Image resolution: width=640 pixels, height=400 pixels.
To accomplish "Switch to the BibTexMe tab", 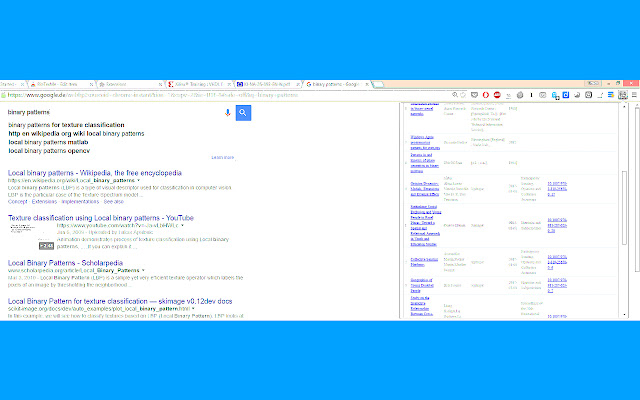I will coord(59,84).
